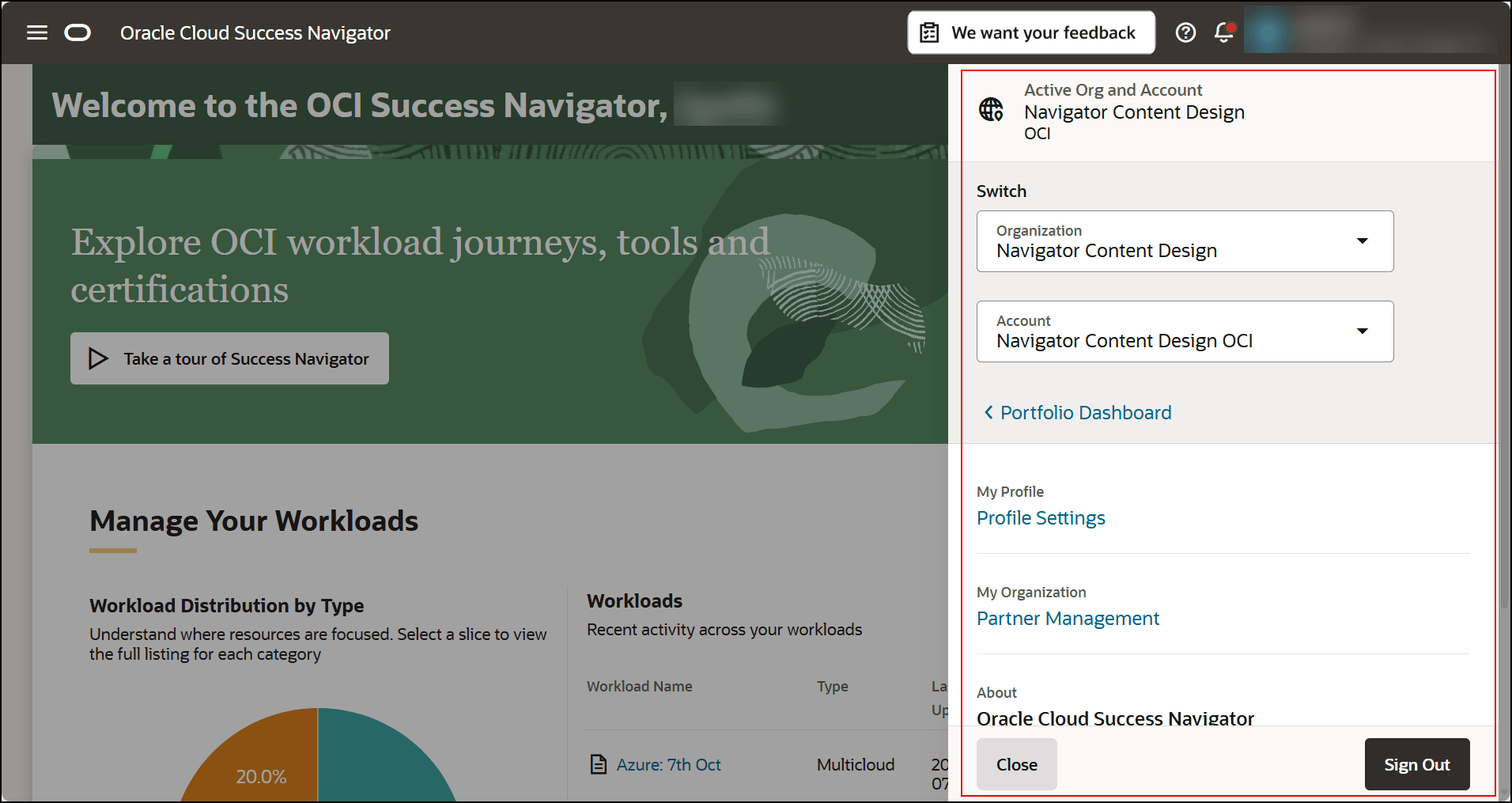Click the feedback clipboard icon
Screen dimensions: 1512x803
(930, 32)
